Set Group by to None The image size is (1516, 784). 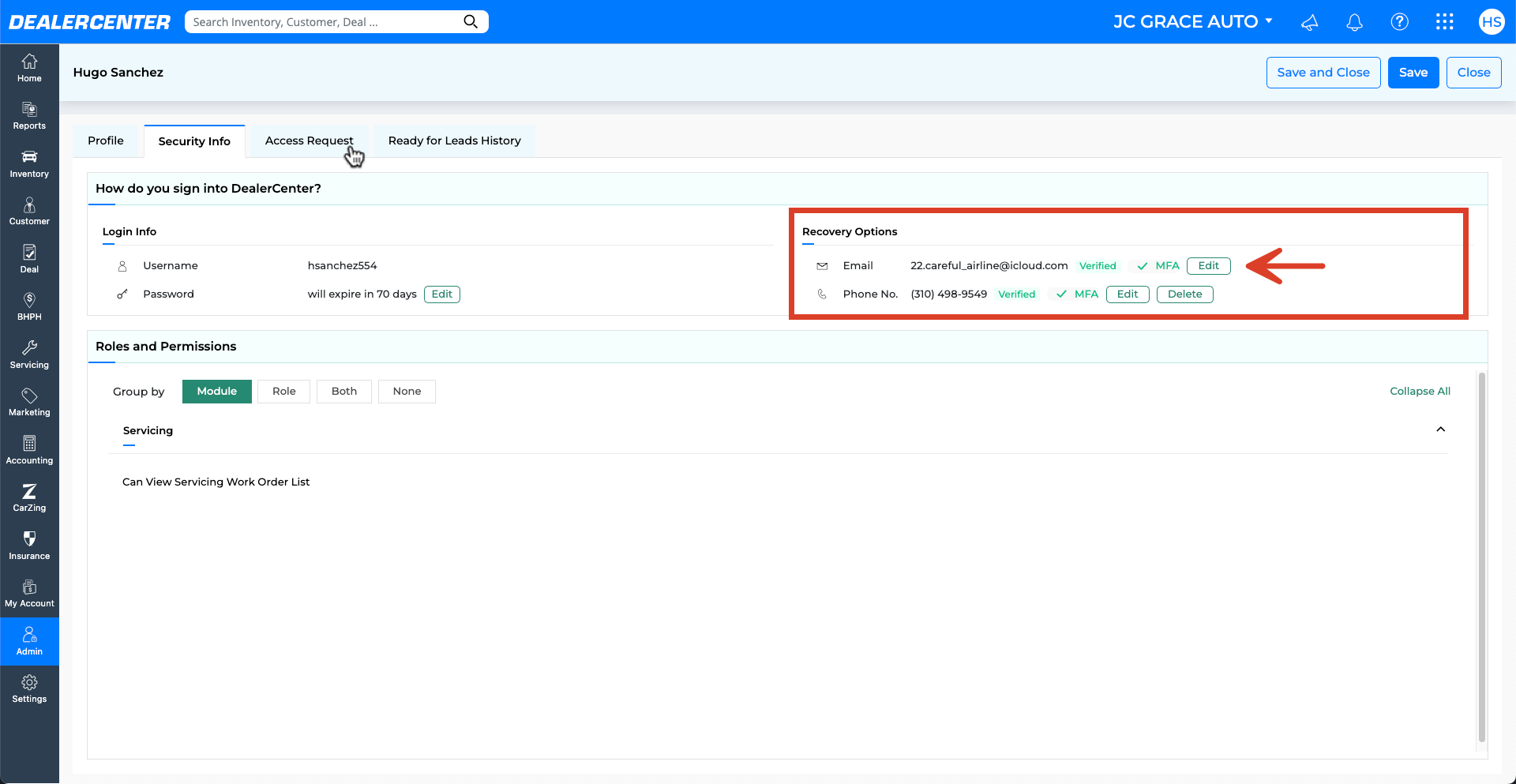point(407,392)
